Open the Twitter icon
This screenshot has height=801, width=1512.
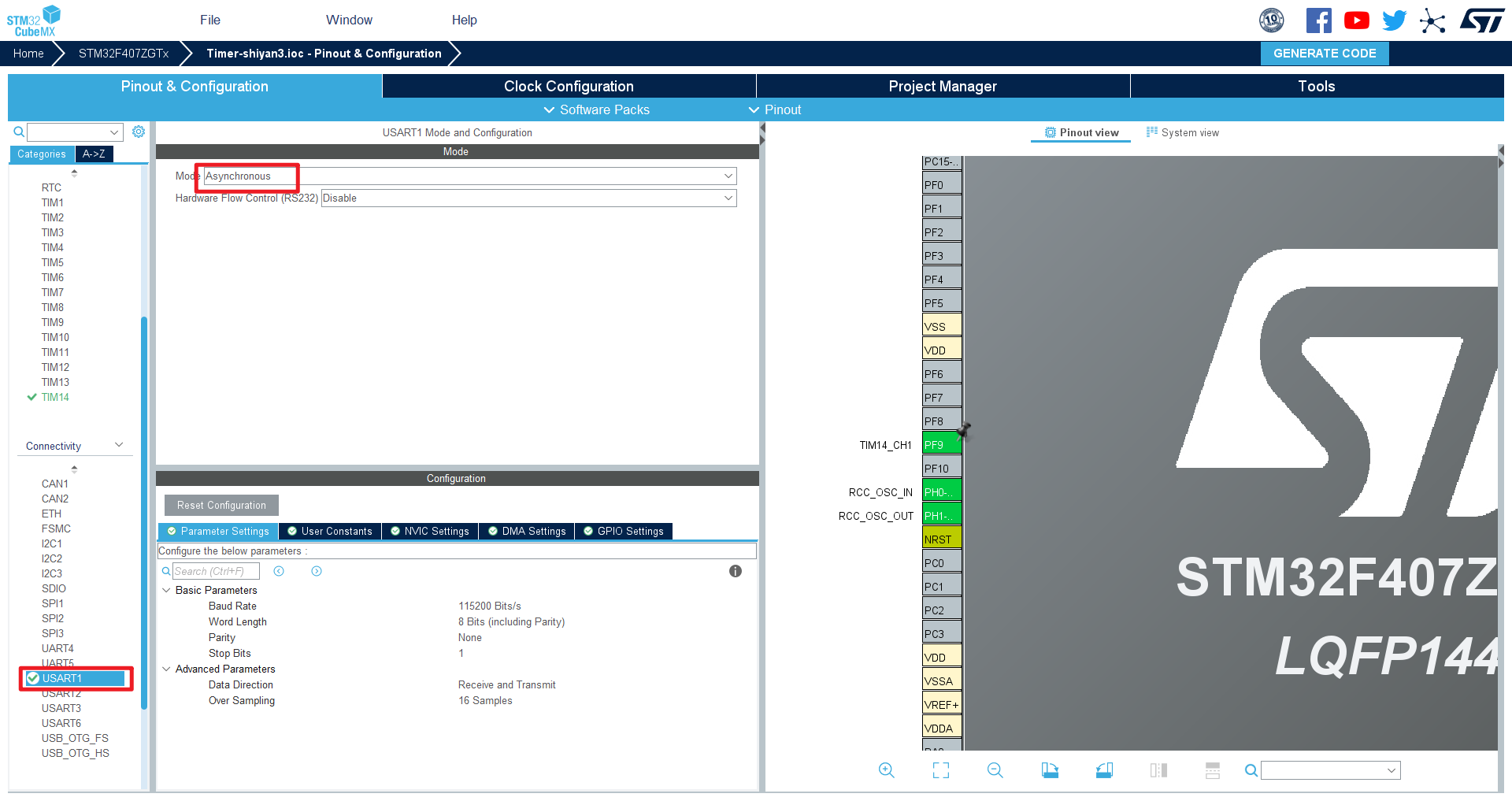1394,20
